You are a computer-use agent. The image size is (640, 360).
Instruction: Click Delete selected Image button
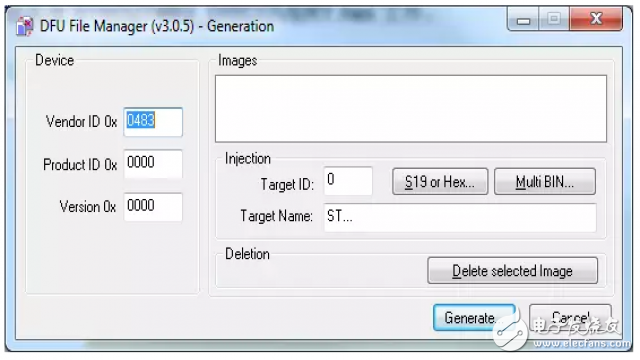[x=513, y=271]
